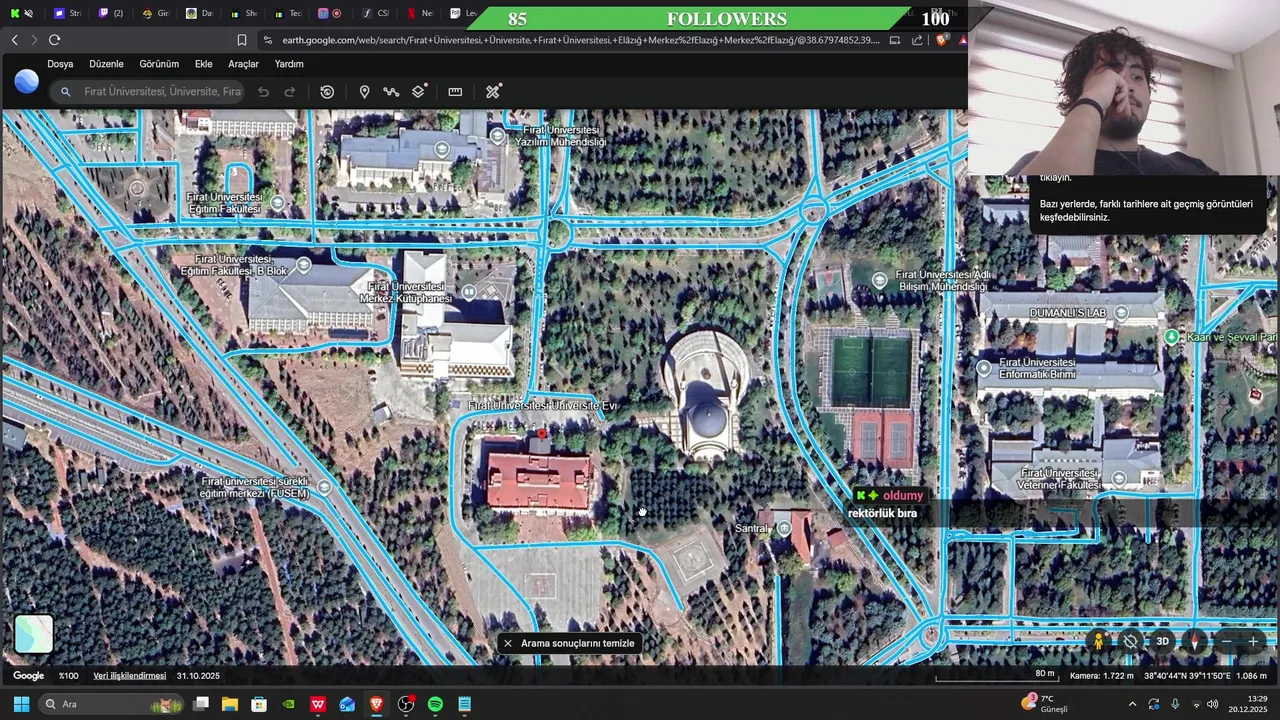Show hidden system tray icons chevron
The image size is (1280, 720).
pyautogui.click(x=1132, y=704)
